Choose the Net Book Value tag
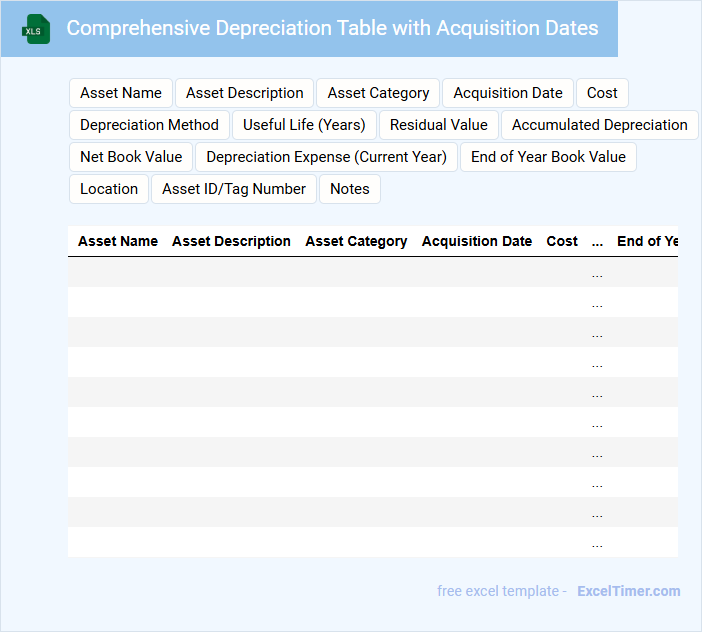Image resolution: width=702 pixels, height=632 pixels. pos(131,157)
